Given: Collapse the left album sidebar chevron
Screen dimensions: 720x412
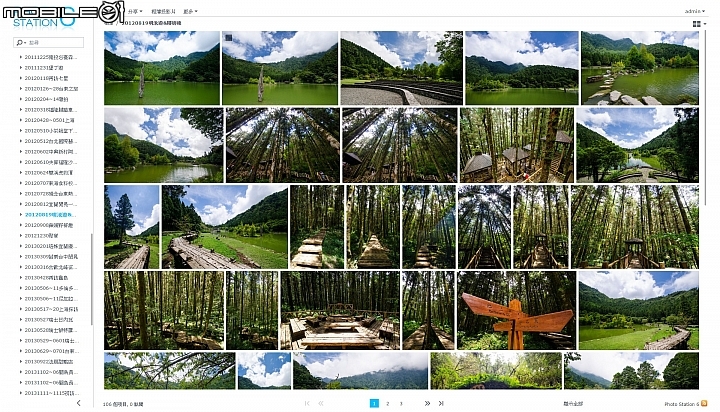Looking at the screenshot, I should pyautogui.click(x=79, y=403).
